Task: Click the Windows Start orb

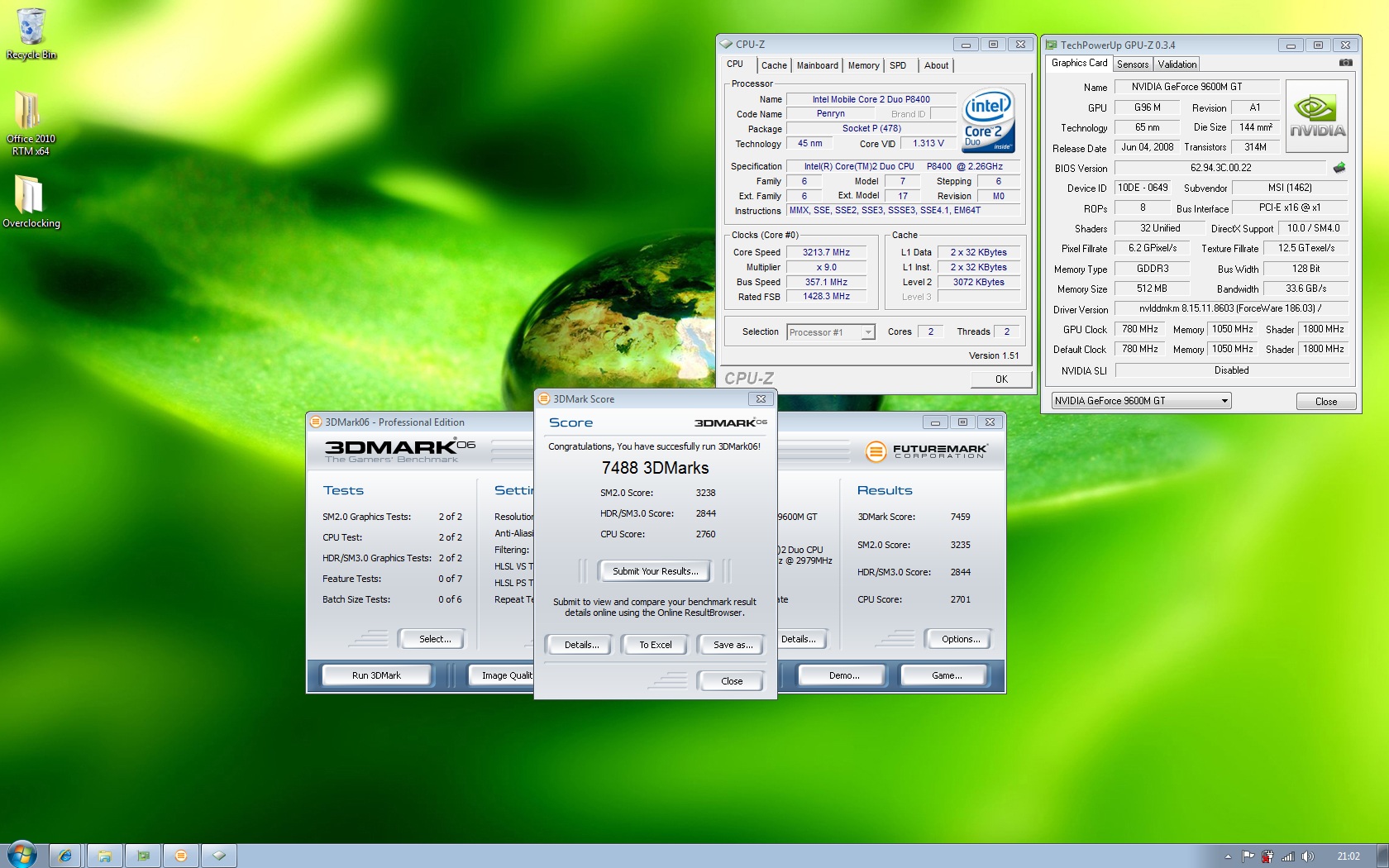Action: tap(22, 855)
